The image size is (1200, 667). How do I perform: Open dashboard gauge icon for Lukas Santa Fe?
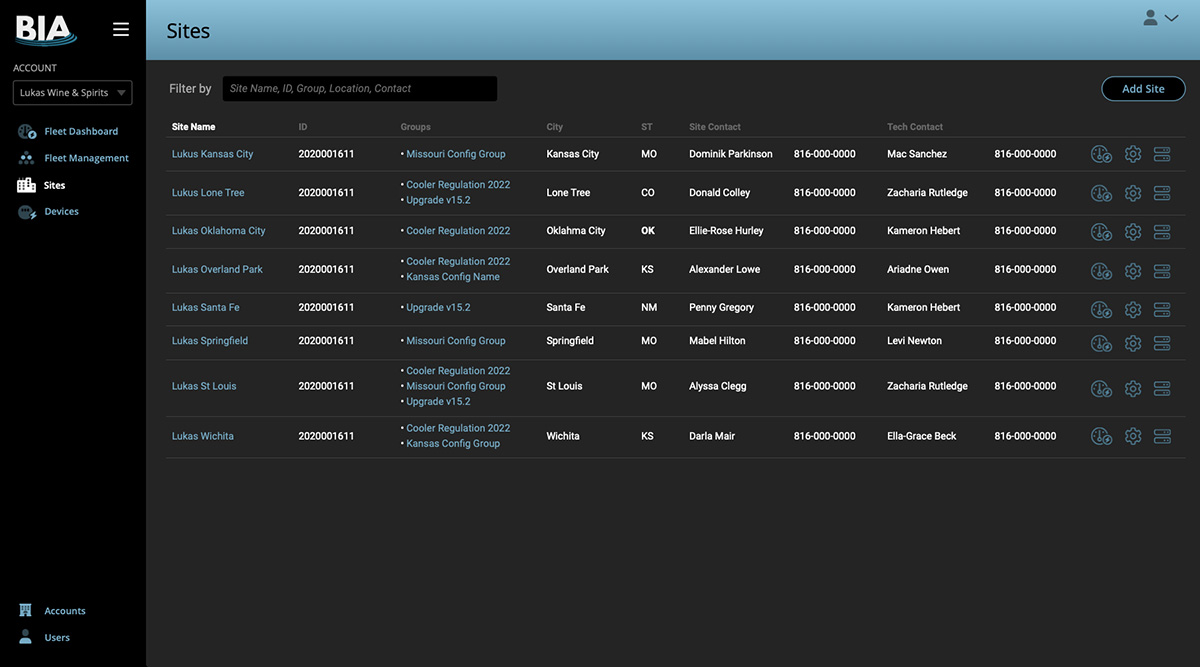click(1101, 310)
